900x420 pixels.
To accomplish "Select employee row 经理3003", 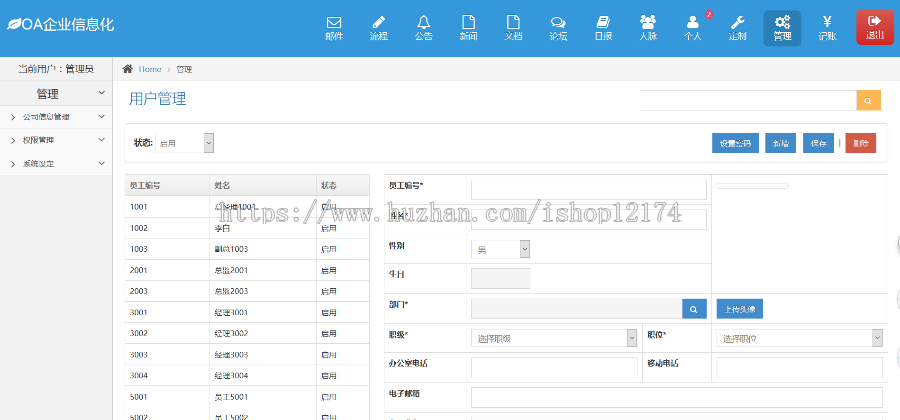I will 247,355.
